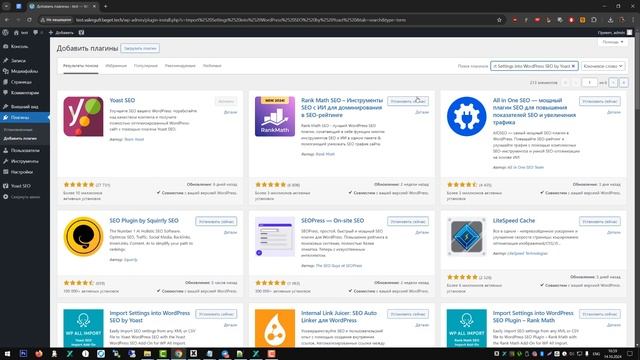Viewport: 640px width, 360px height.
Task: Go to the next results page
Action: 613,82
